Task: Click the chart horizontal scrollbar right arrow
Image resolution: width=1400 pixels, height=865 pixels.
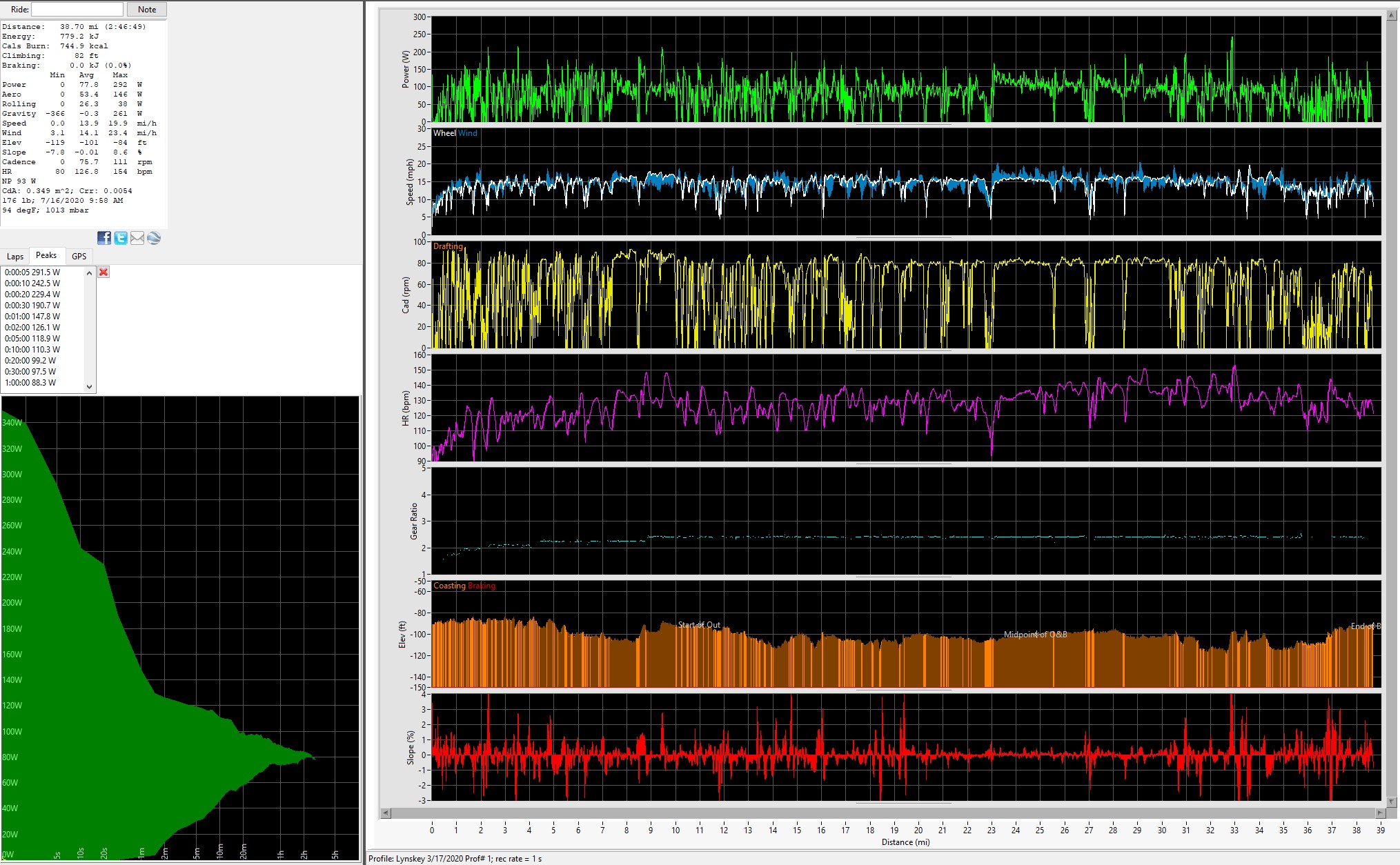Action: tap(1380, 813)
